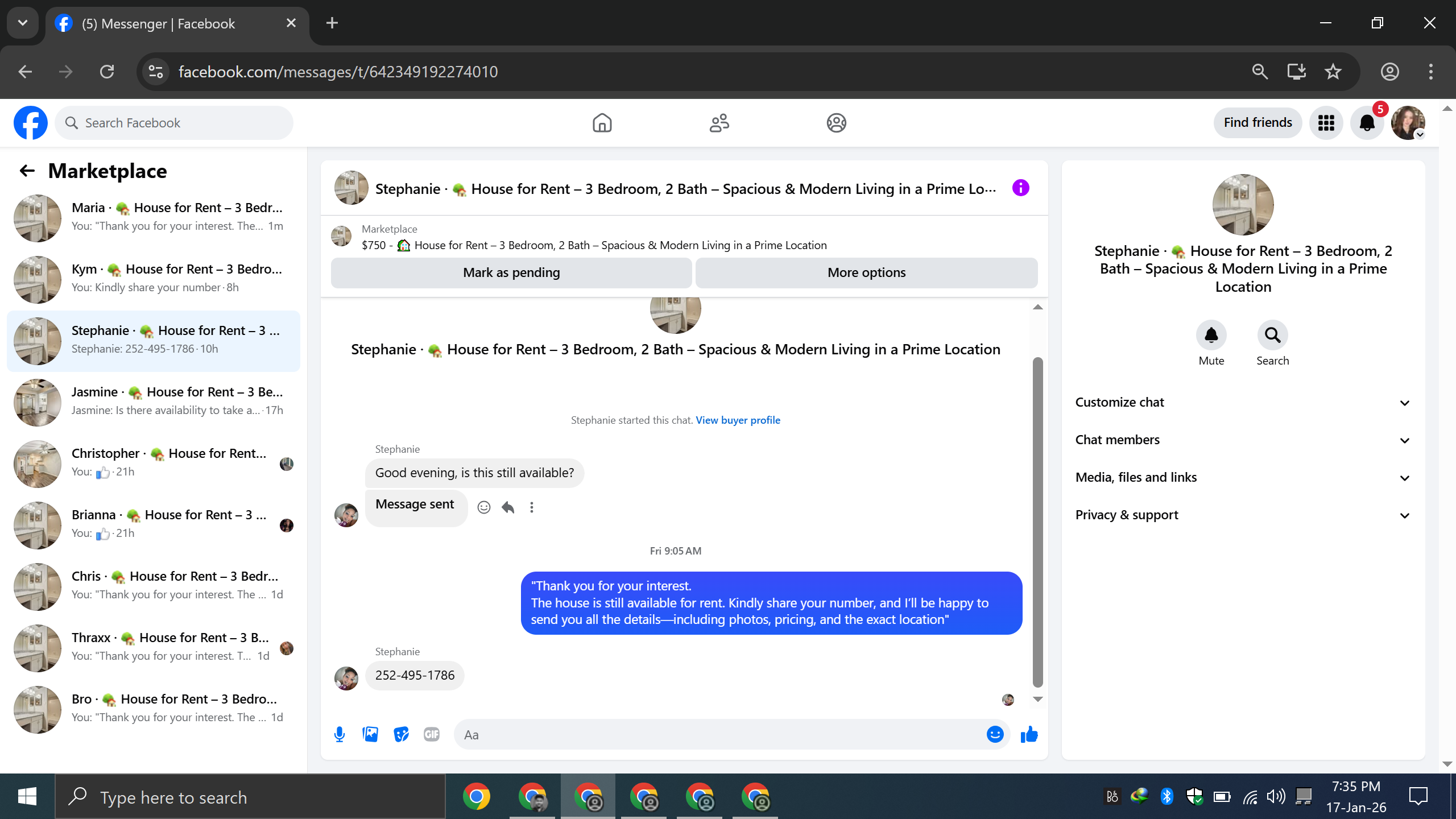The width and height of the screenshot is (1456, 819).
Task: Mute this conversation with bell icon
Action: (x=1211, y=336)
